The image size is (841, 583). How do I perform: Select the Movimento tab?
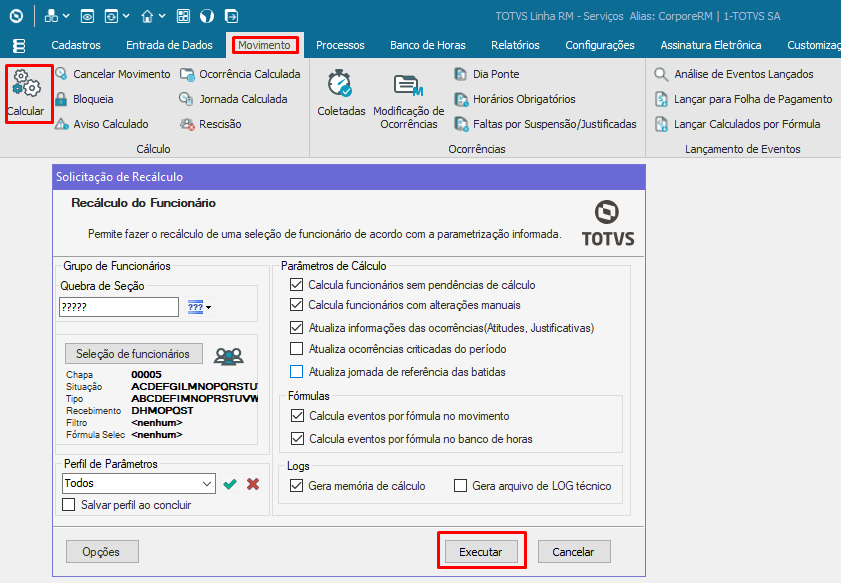[265, 45]
